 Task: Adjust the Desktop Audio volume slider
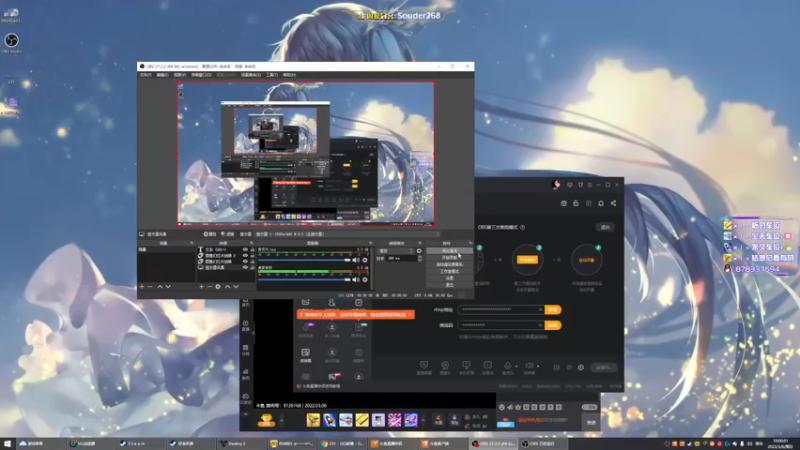coord(304,280)
